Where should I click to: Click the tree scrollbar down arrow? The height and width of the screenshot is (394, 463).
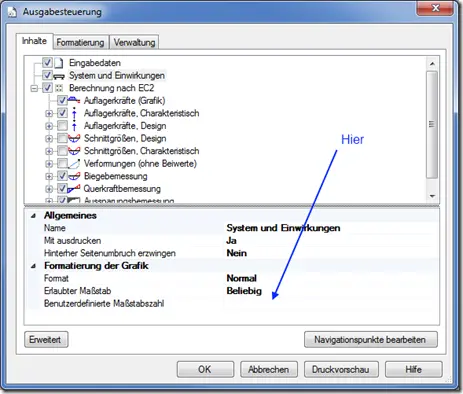[432, 196]
